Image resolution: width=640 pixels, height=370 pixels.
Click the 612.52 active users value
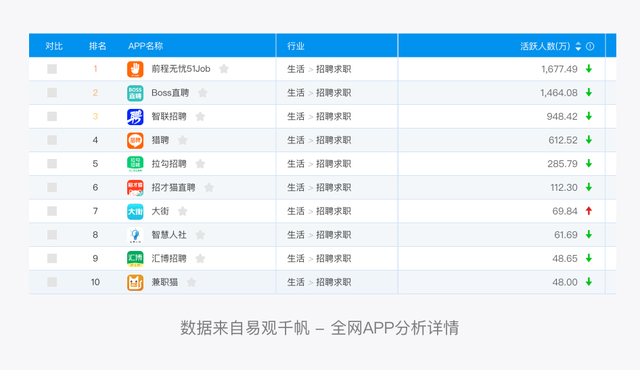[x=563, y=140]
